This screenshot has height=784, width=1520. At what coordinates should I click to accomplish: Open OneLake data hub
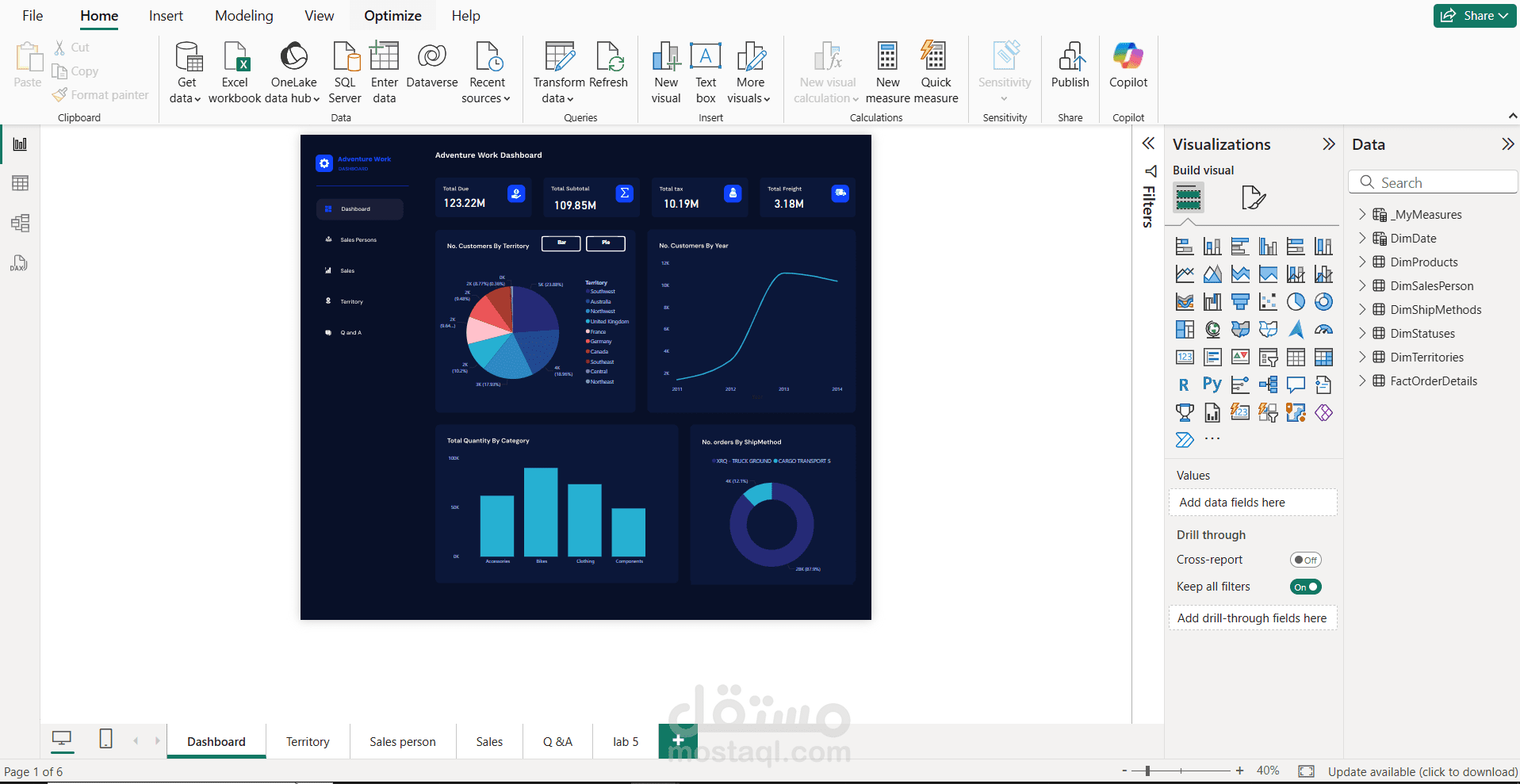tap(293, 73)
